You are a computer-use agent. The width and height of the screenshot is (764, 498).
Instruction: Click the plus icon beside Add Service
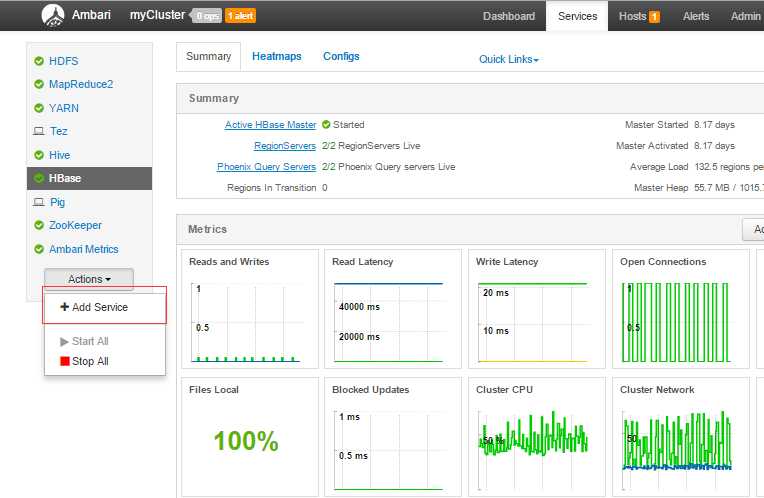[x=64, y=306]
